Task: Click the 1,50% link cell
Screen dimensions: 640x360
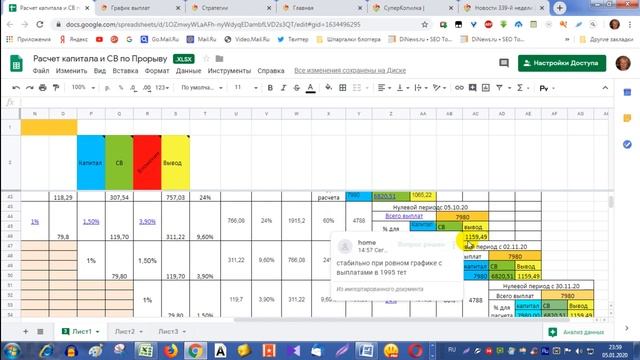Action: pyautogui.click(x=91, y=221)
